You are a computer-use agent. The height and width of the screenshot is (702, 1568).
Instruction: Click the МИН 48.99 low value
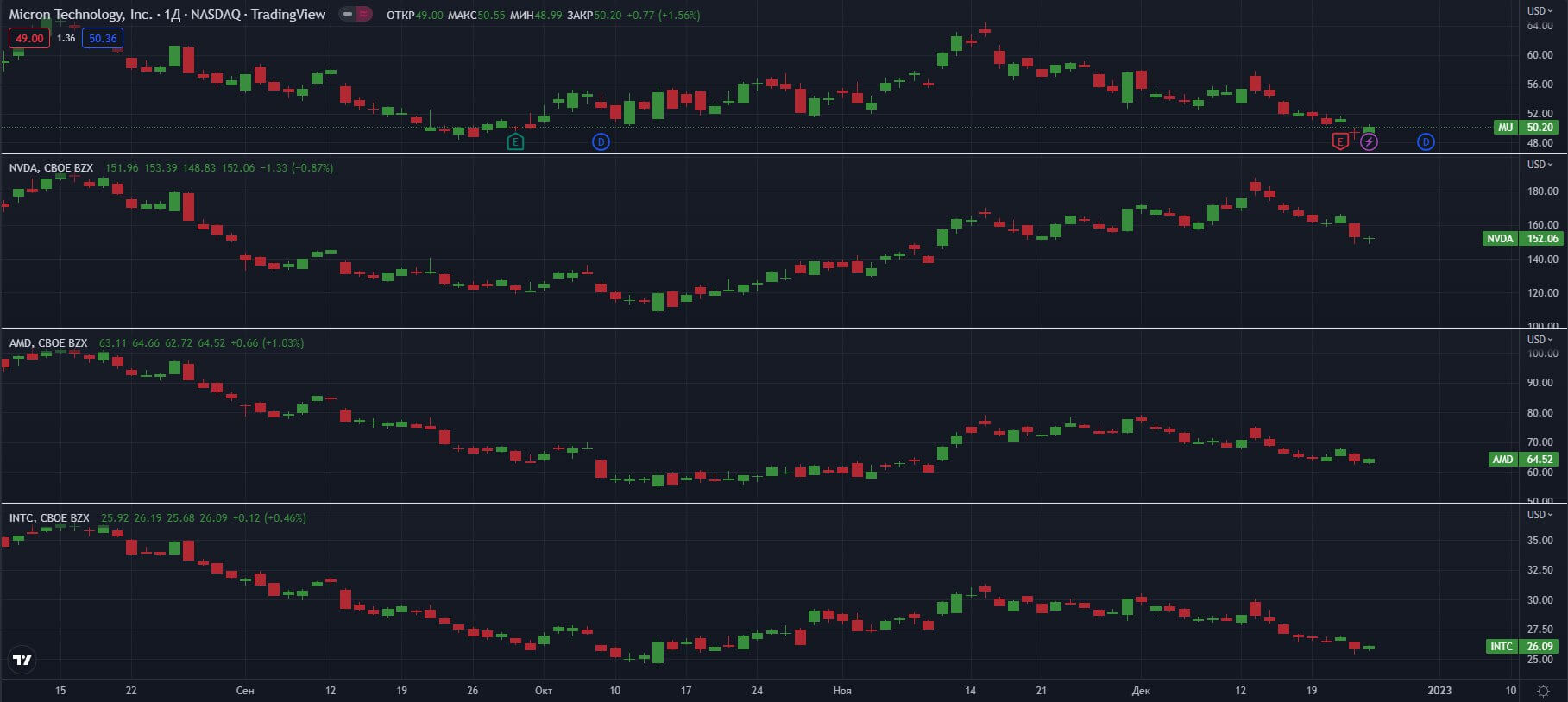536,15
